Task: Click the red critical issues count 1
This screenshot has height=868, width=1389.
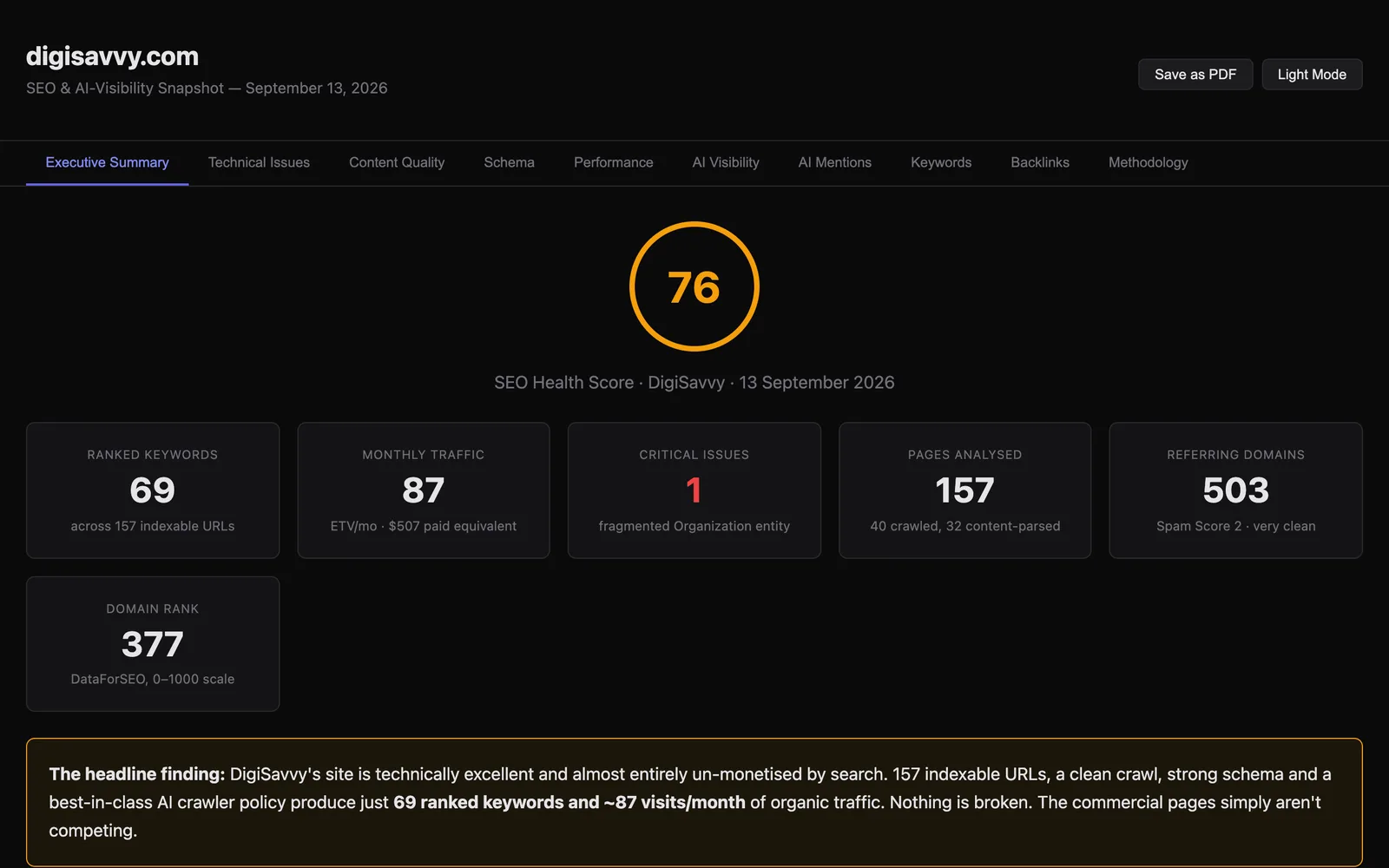Action: [694, 490]
